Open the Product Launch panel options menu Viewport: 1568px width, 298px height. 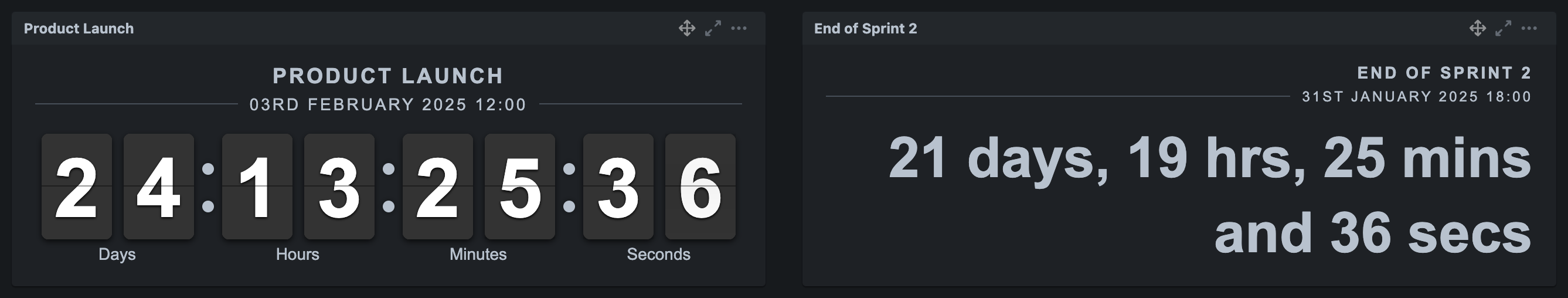point(739,28)
